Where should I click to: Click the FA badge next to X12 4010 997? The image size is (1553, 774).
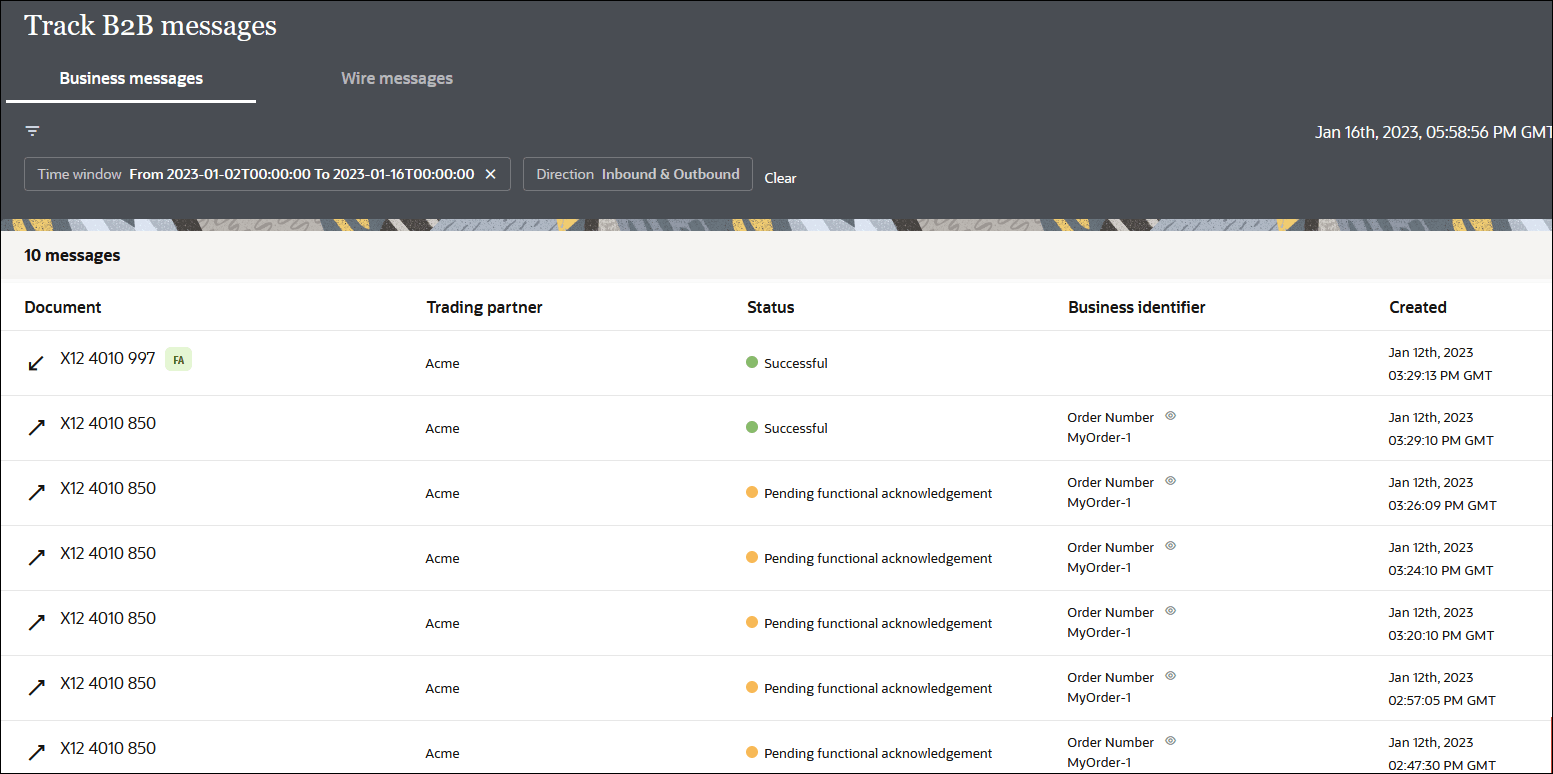(x=178, y=360)
